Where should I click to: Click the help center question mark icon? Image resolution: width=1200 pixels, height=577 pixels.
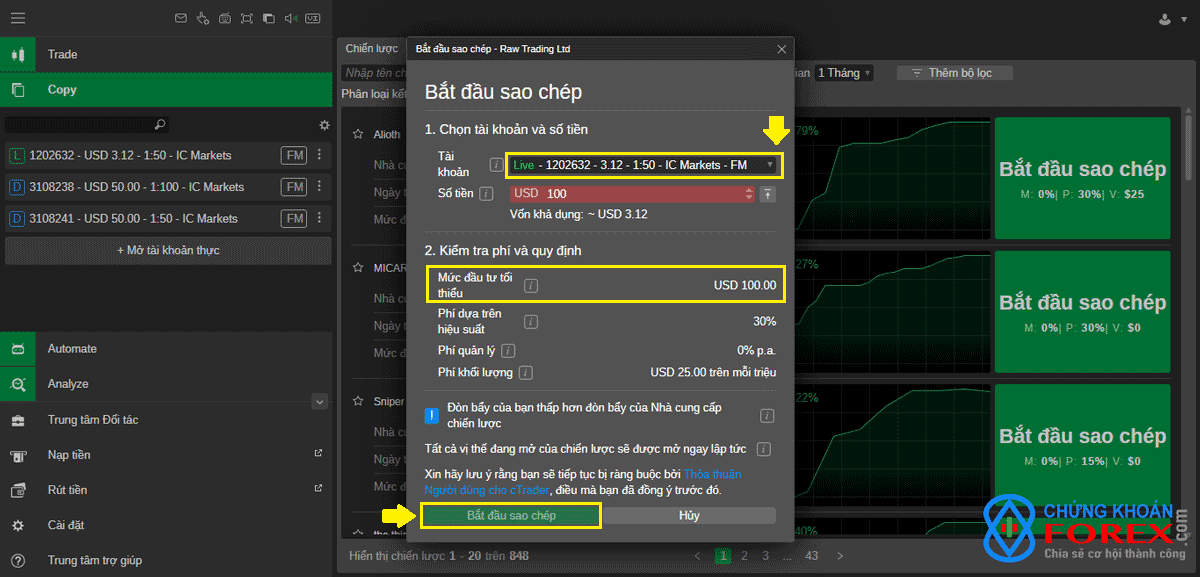tap(17, 561)
